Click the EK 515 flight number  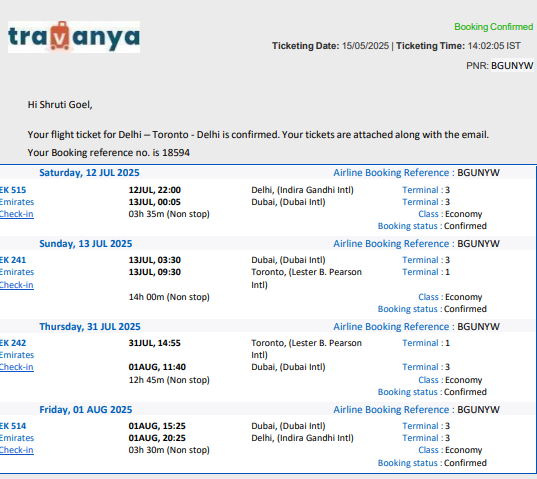click(x=13, y=190)
